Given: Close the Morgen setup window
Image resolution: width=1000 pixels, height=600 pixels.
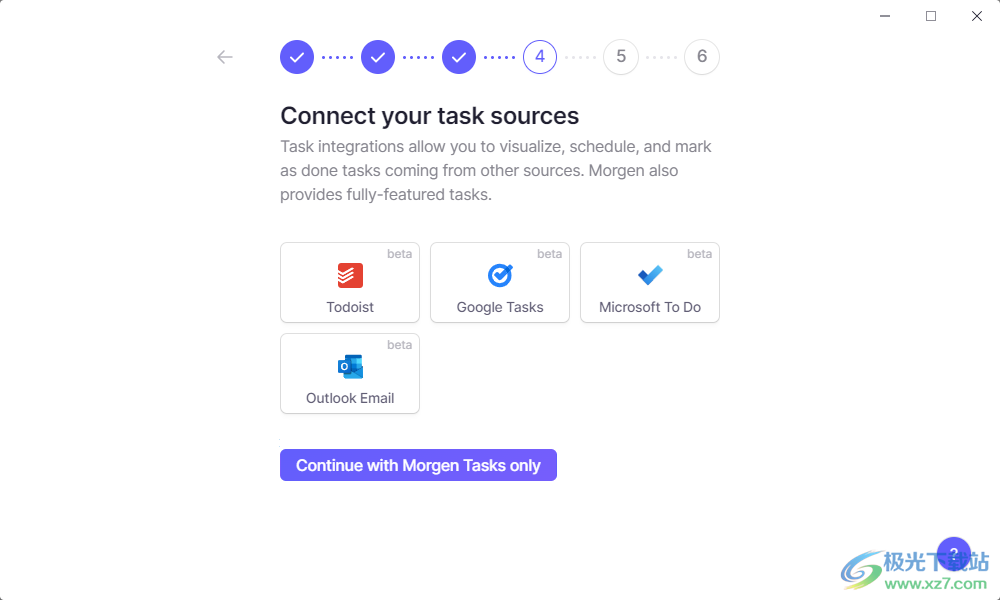Looking at the screenshot, I should coord(977,16).
